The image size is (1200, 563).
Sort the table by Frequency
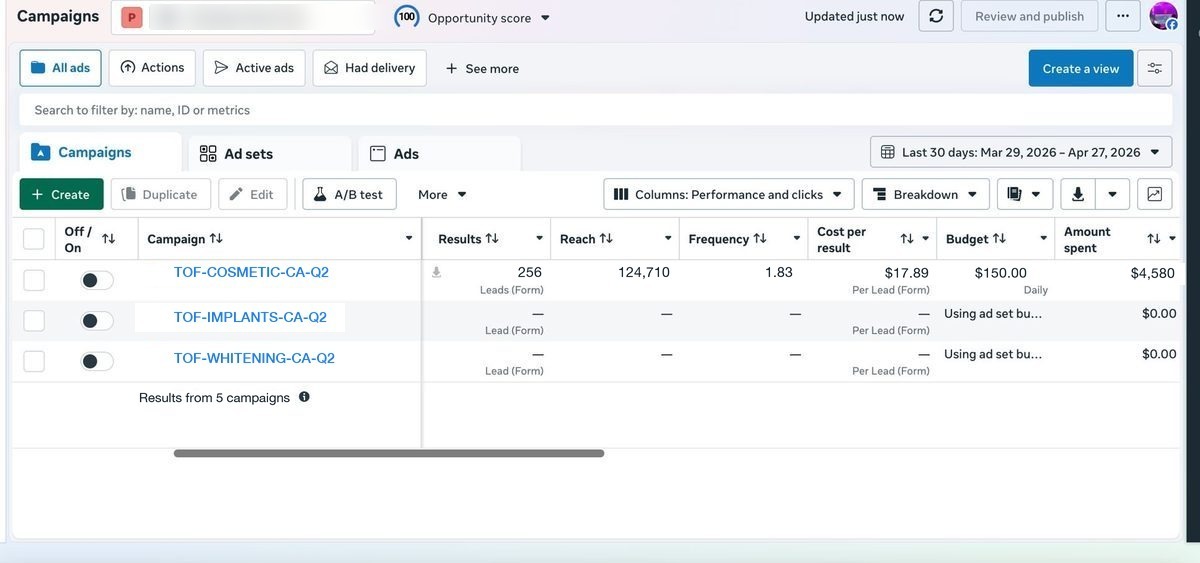pos(760,239)
